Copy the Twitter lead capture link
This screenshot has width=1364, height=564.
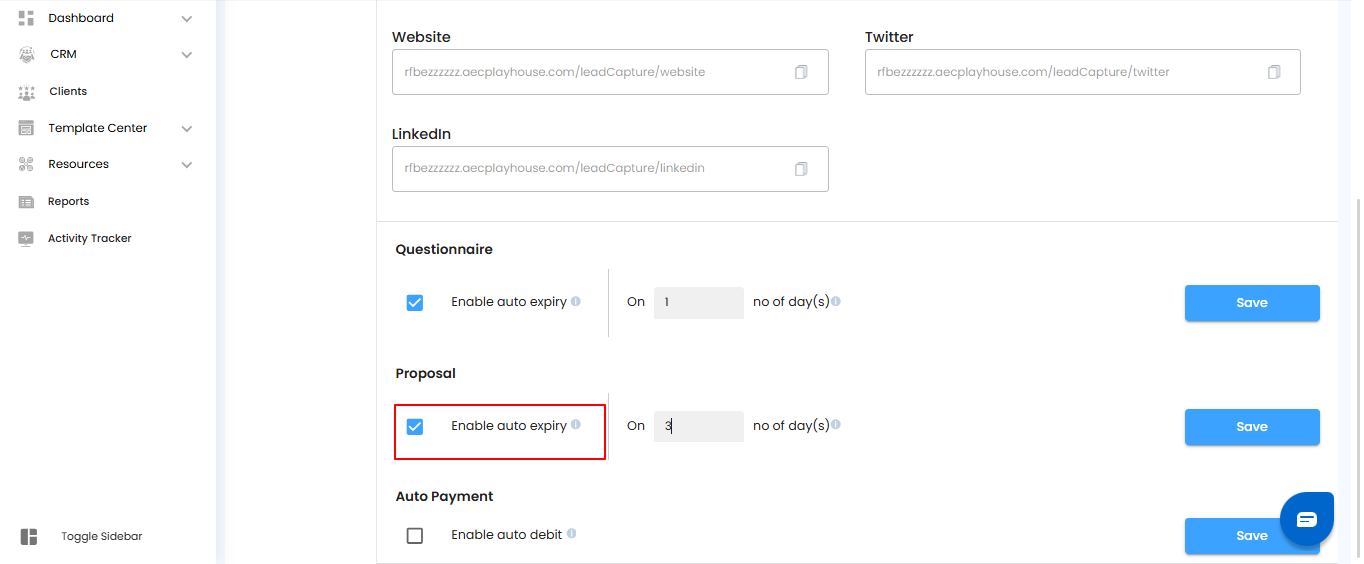coord(1274,72)
